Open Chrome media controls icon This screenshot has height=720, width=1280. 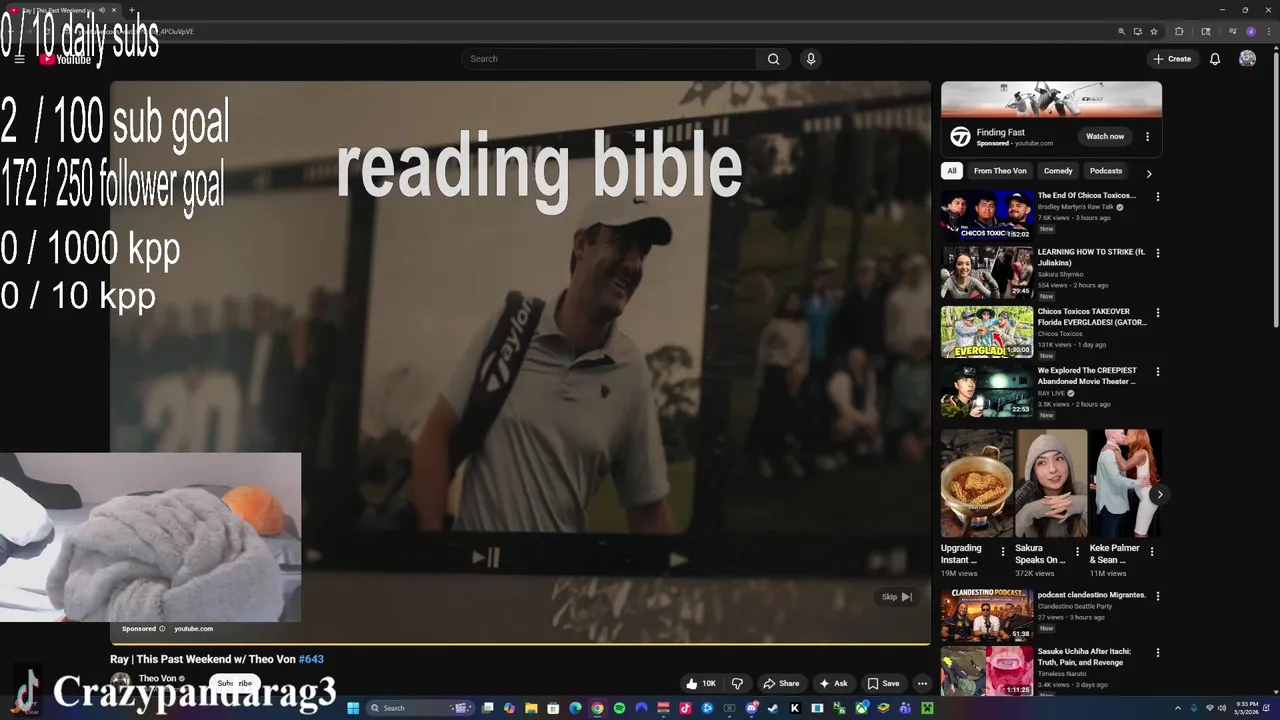(1233, 31)
